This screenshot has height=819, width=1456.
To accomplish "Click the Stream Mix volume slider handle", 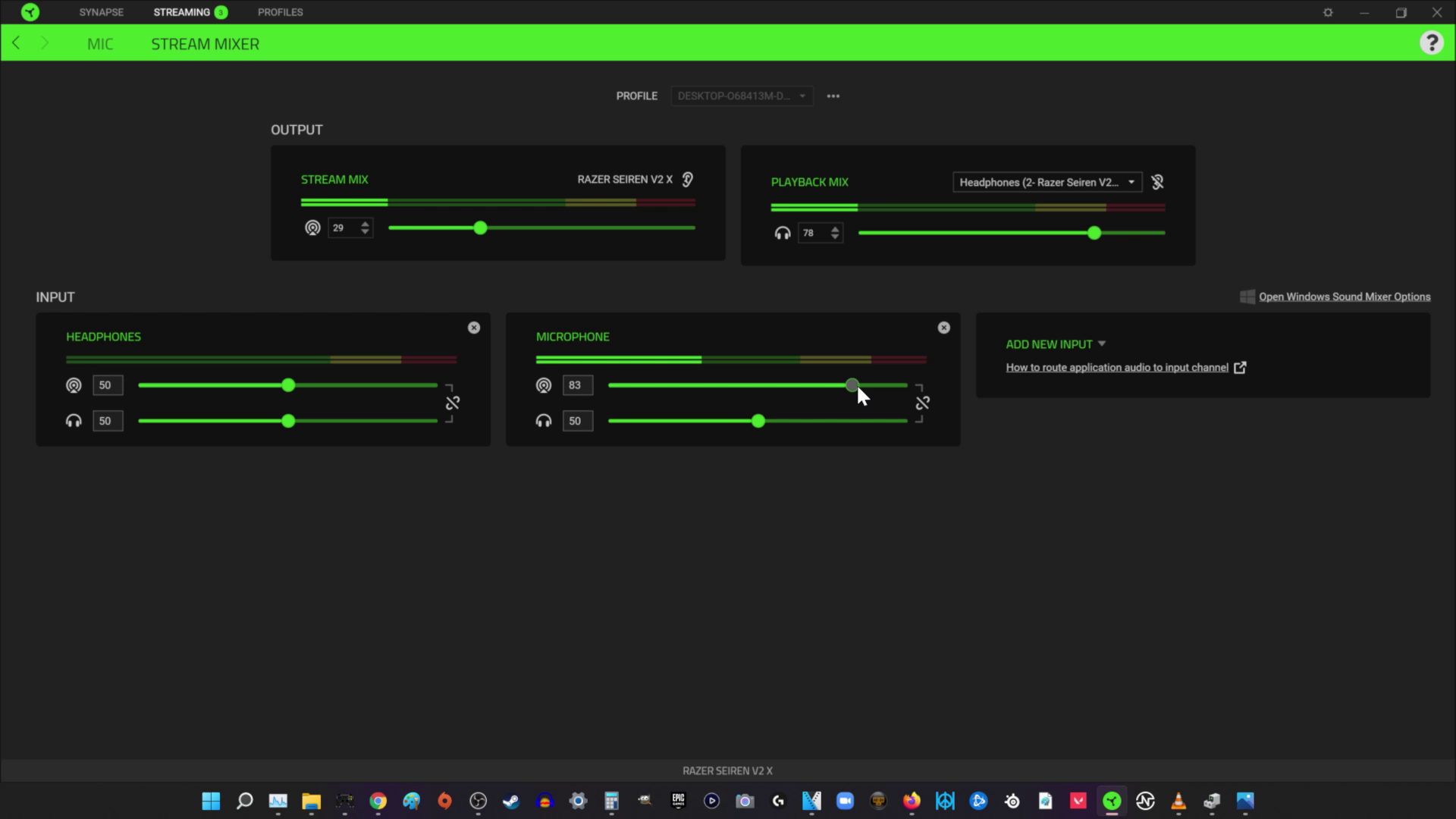I will 480,227.
